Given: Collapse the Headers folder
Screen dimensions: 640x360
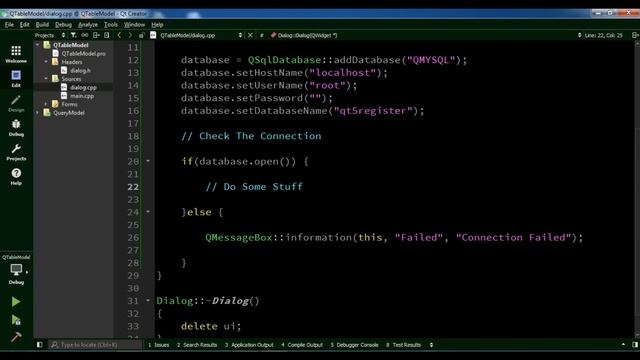Looking at the screenshot, I should pyautogui.click(x=46, y=62).
